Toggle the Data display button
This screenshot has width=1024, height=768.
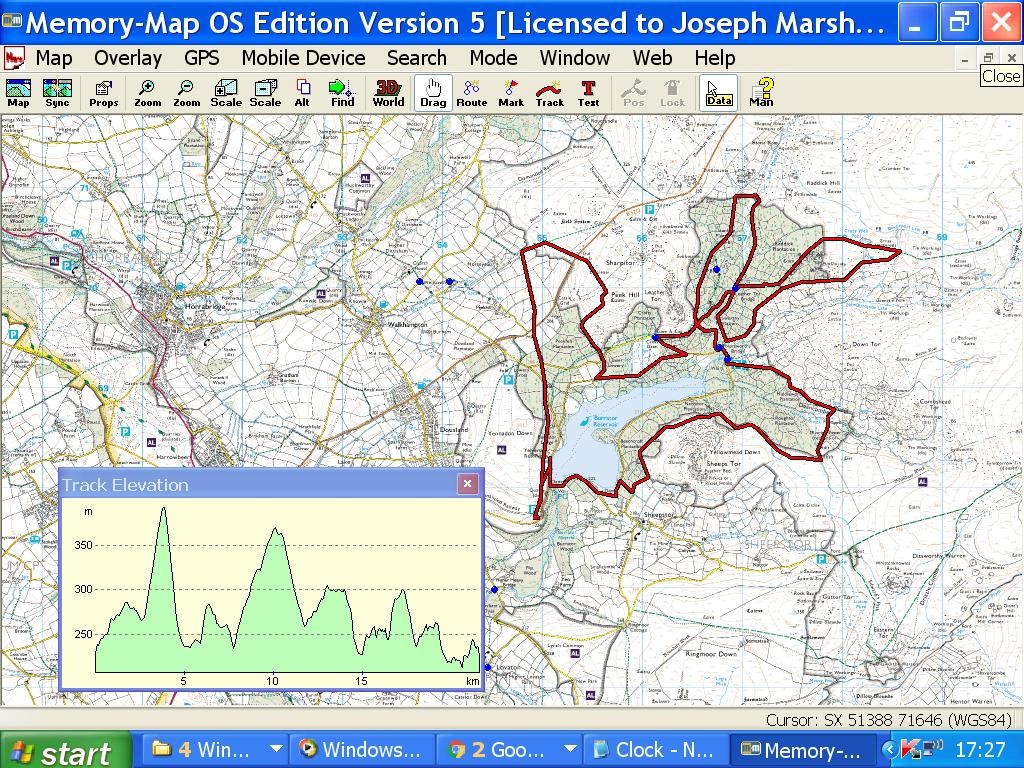718,93
